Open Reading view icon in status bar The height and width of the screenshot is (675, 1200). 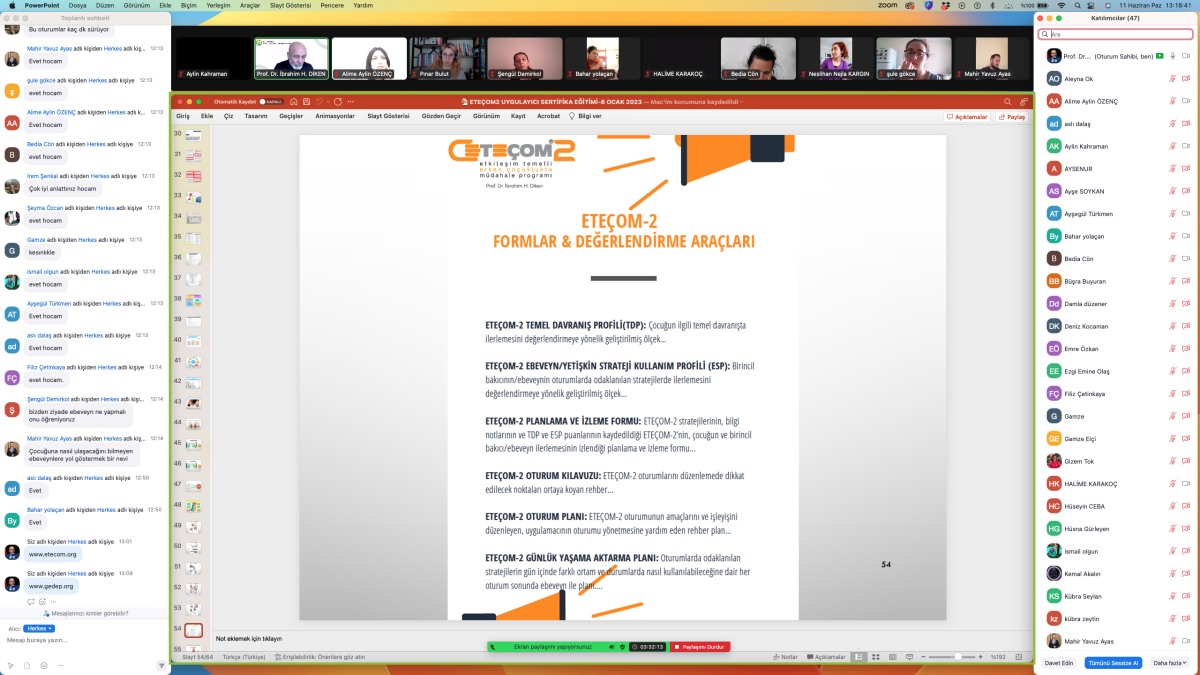click(x=892, y=657)
